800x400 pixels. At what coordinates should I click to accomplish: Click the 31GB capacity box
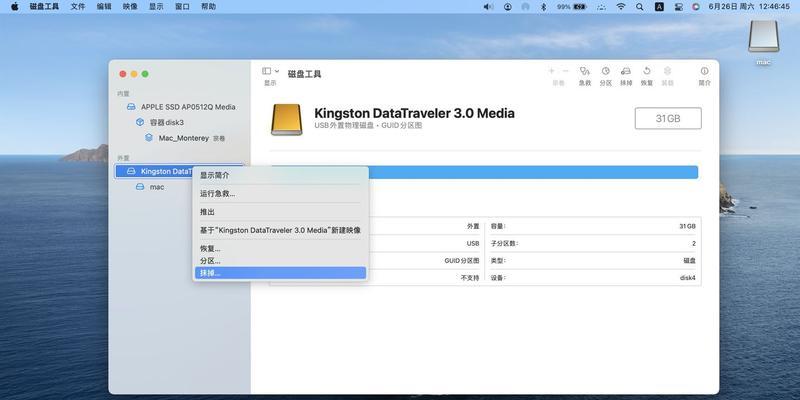(668, 118)
